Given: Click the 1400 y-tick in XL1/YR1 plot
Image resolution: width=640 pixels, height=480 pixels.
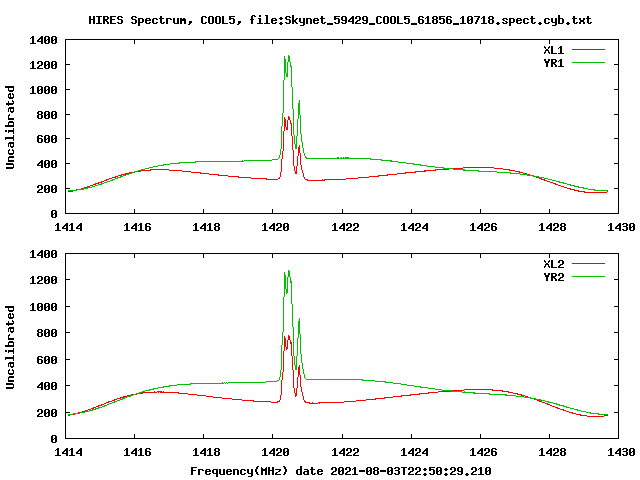Looking at the screenshot, I should tap(43, 40).
